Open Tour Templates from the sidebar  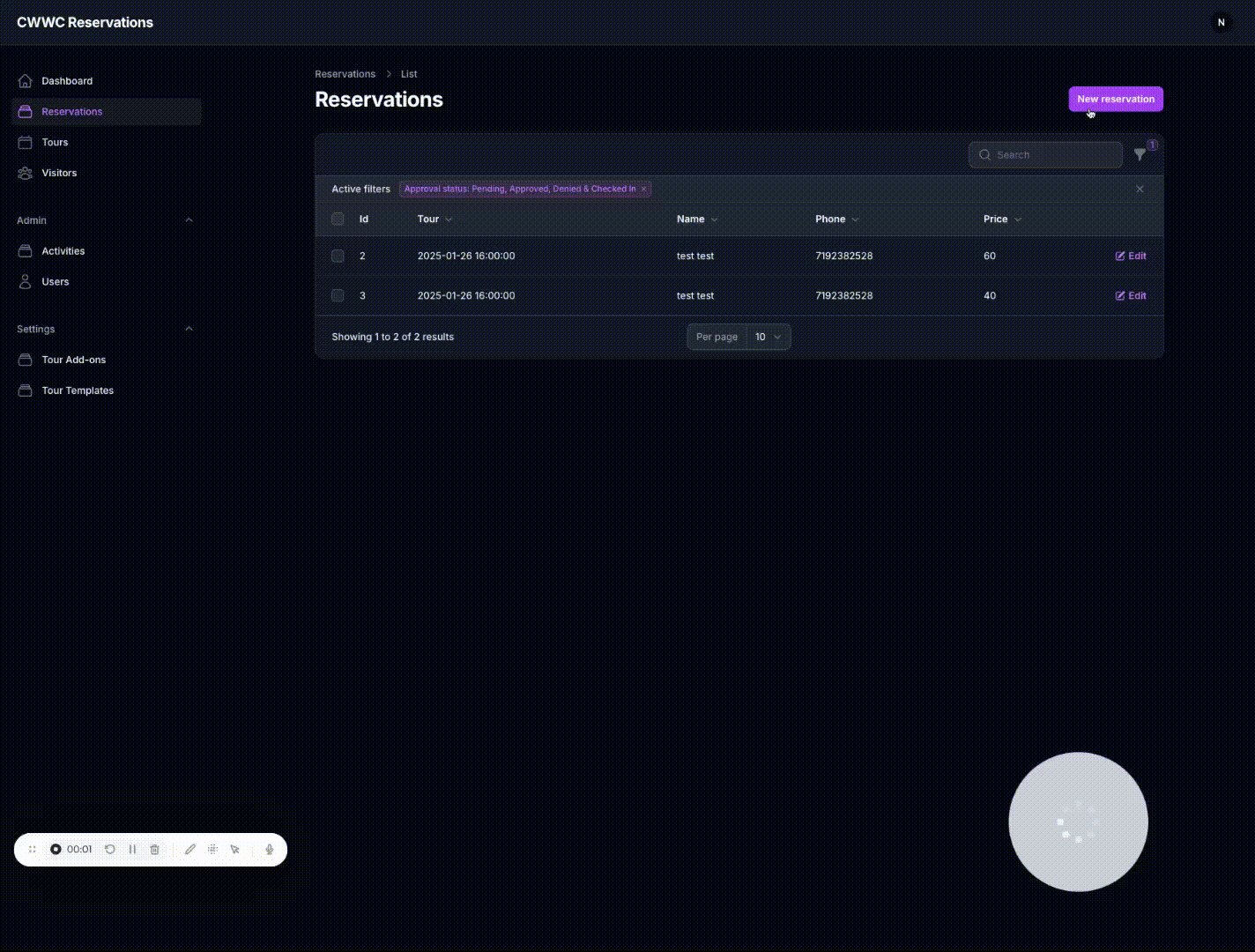78,390
